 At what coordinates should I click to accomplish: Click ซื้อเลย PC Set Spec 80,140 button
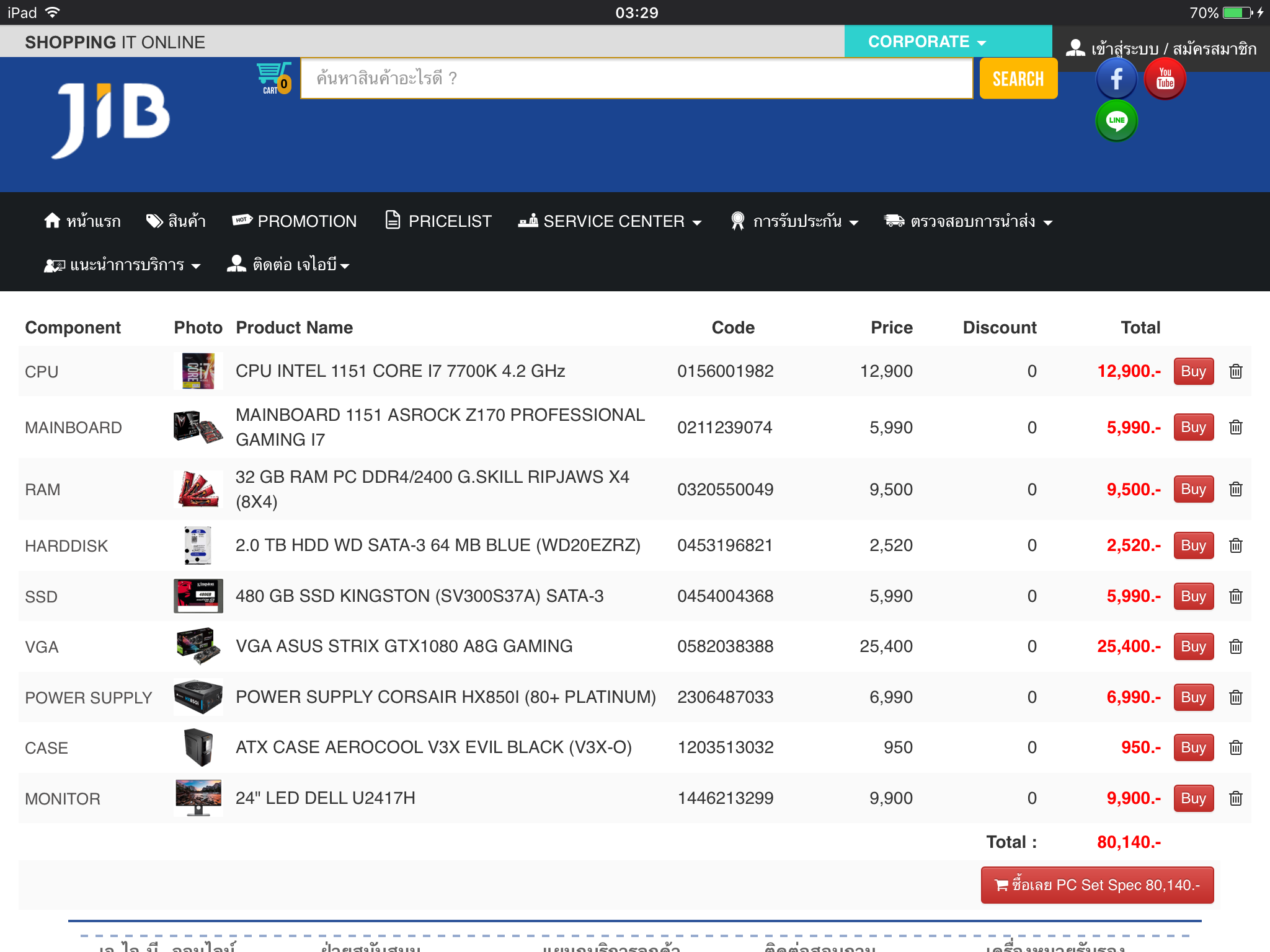tap(1097, 885)
